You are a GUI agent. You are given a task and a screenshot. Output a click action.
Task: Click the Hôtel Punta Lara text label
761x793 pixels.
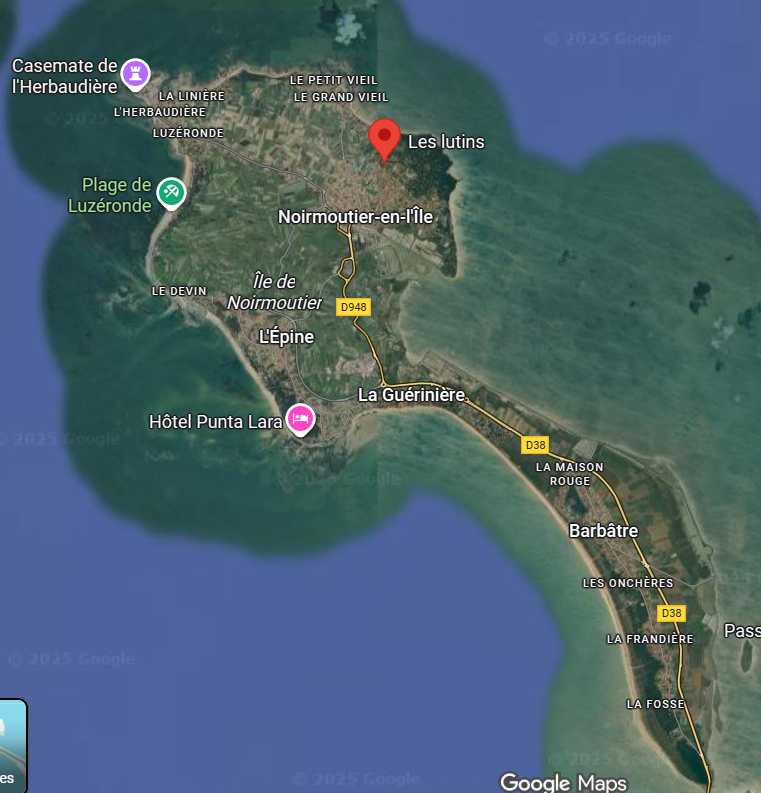[x=215, y=422]
